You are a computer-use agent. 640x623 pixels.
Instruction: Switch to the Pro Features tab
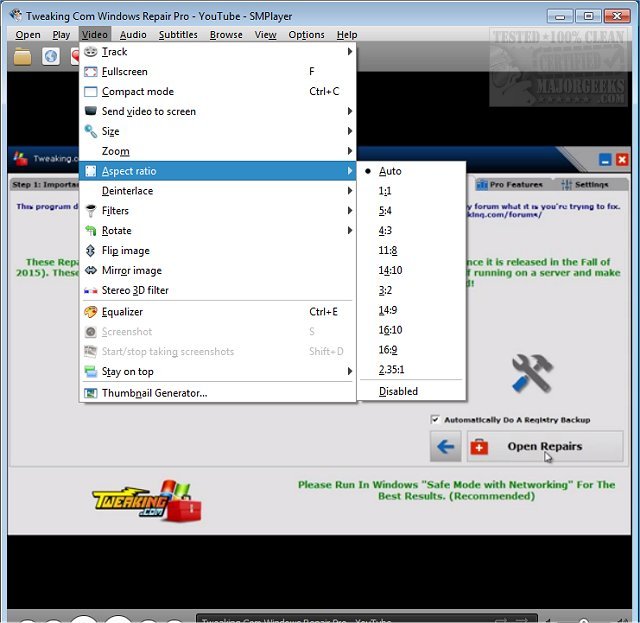pyautogui.click(x=510, y=185)
